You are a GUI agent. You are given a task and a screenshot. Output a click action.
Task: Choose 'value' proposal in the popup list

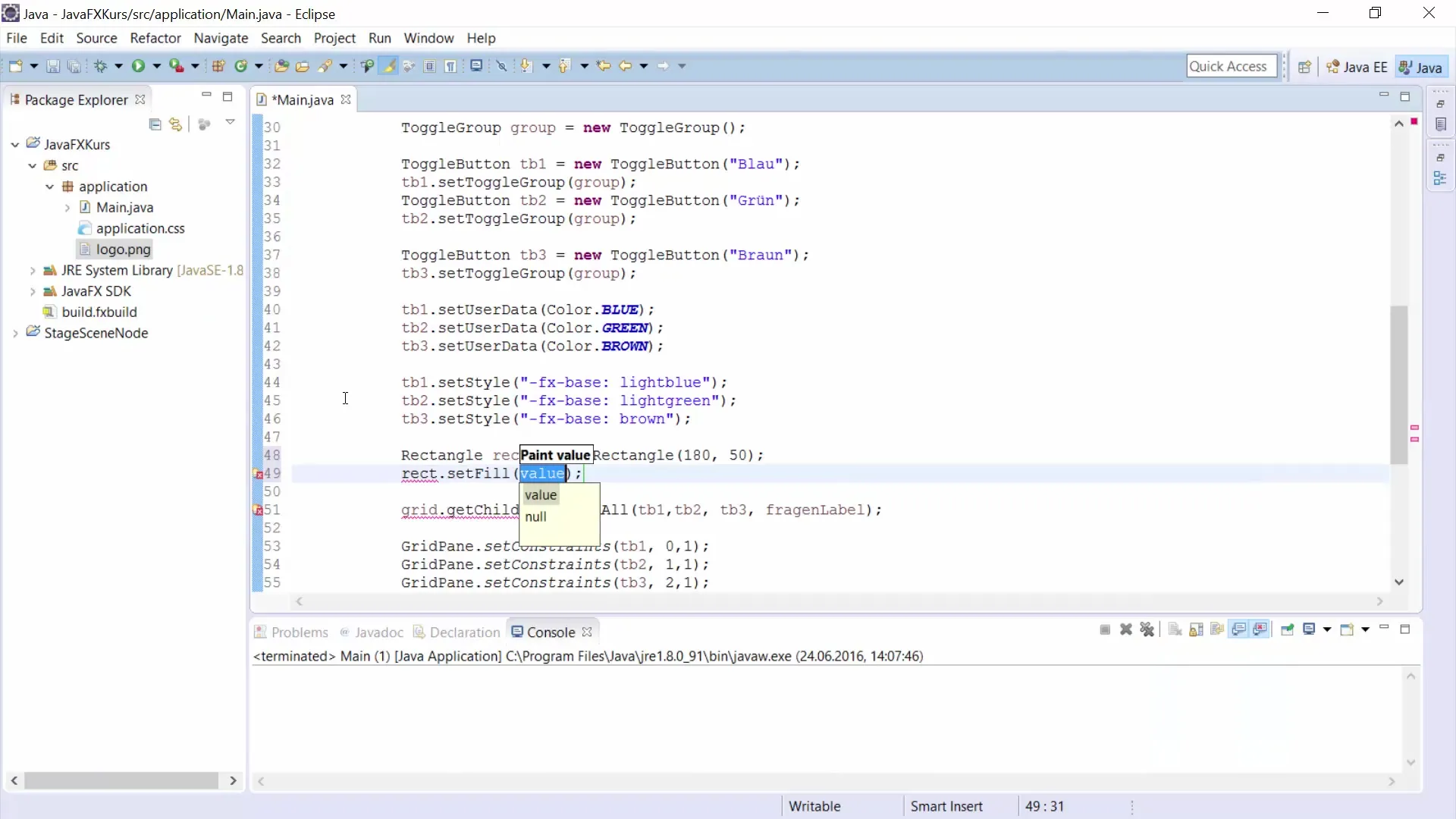pyautogui.click(x=541, y=495)
